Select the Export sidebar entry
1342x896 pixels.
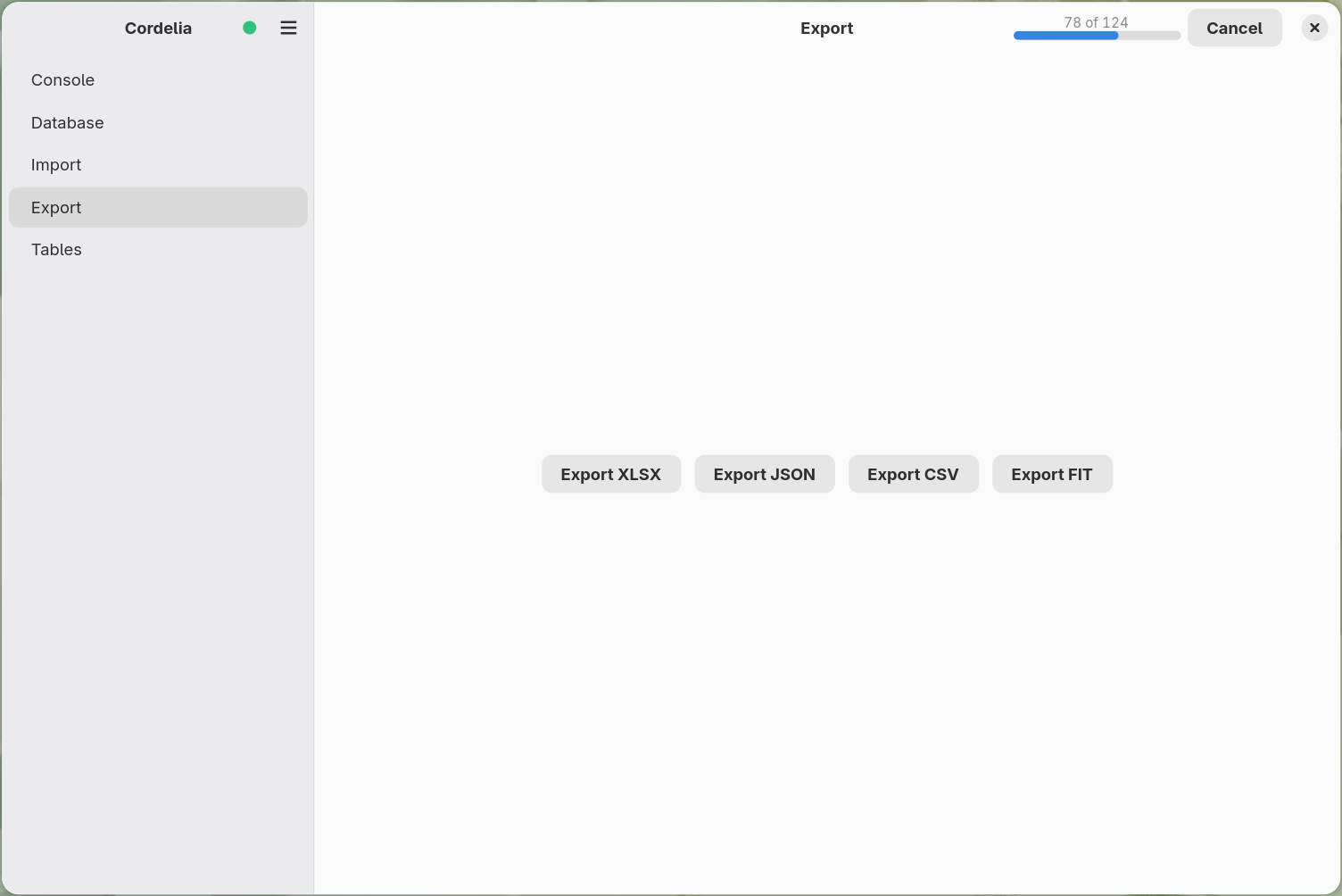click(158, 207)
